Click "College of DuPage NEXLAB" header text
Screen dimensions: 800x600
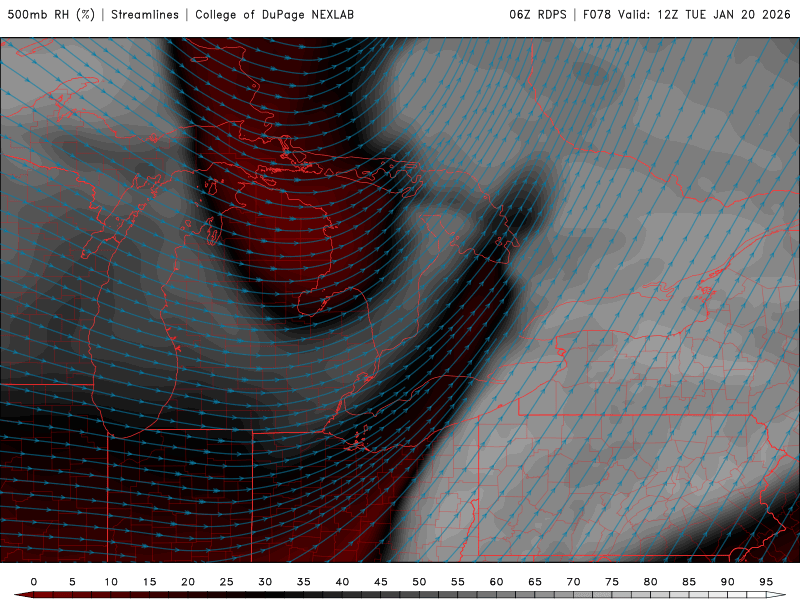tap(274, 15)
